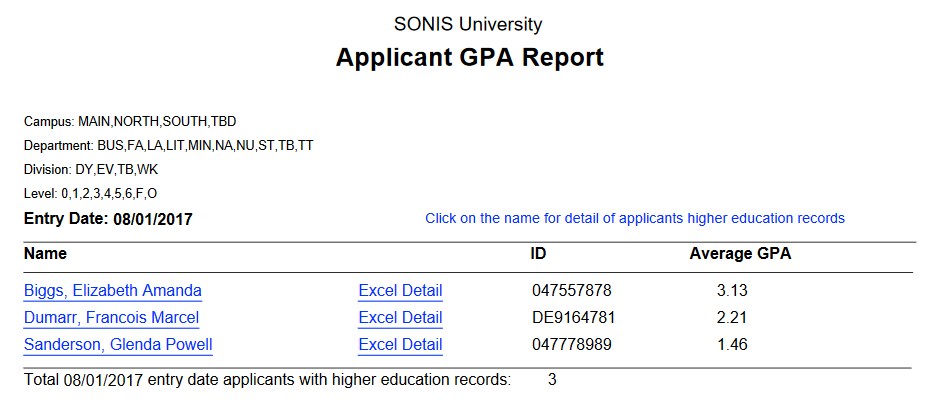
Task: Select ID number 047778989
Action: click(571, 345)
